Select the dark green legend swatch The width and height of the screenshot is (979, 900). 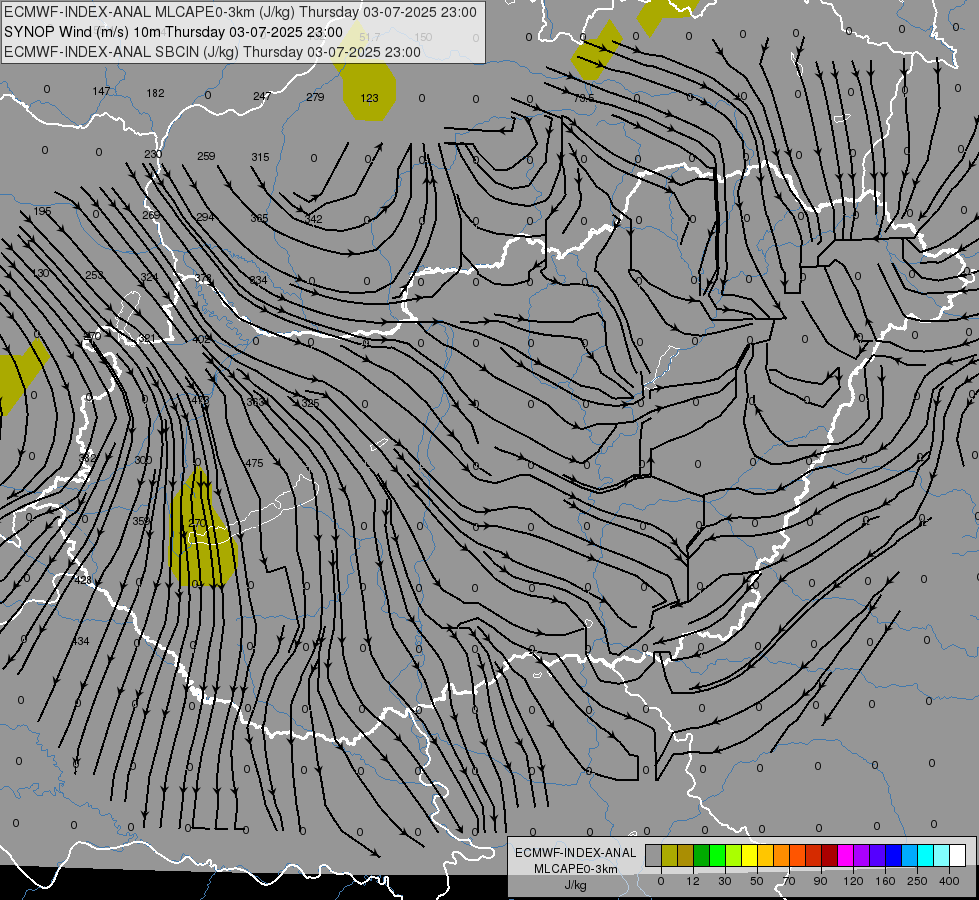[x=701, y=855]
